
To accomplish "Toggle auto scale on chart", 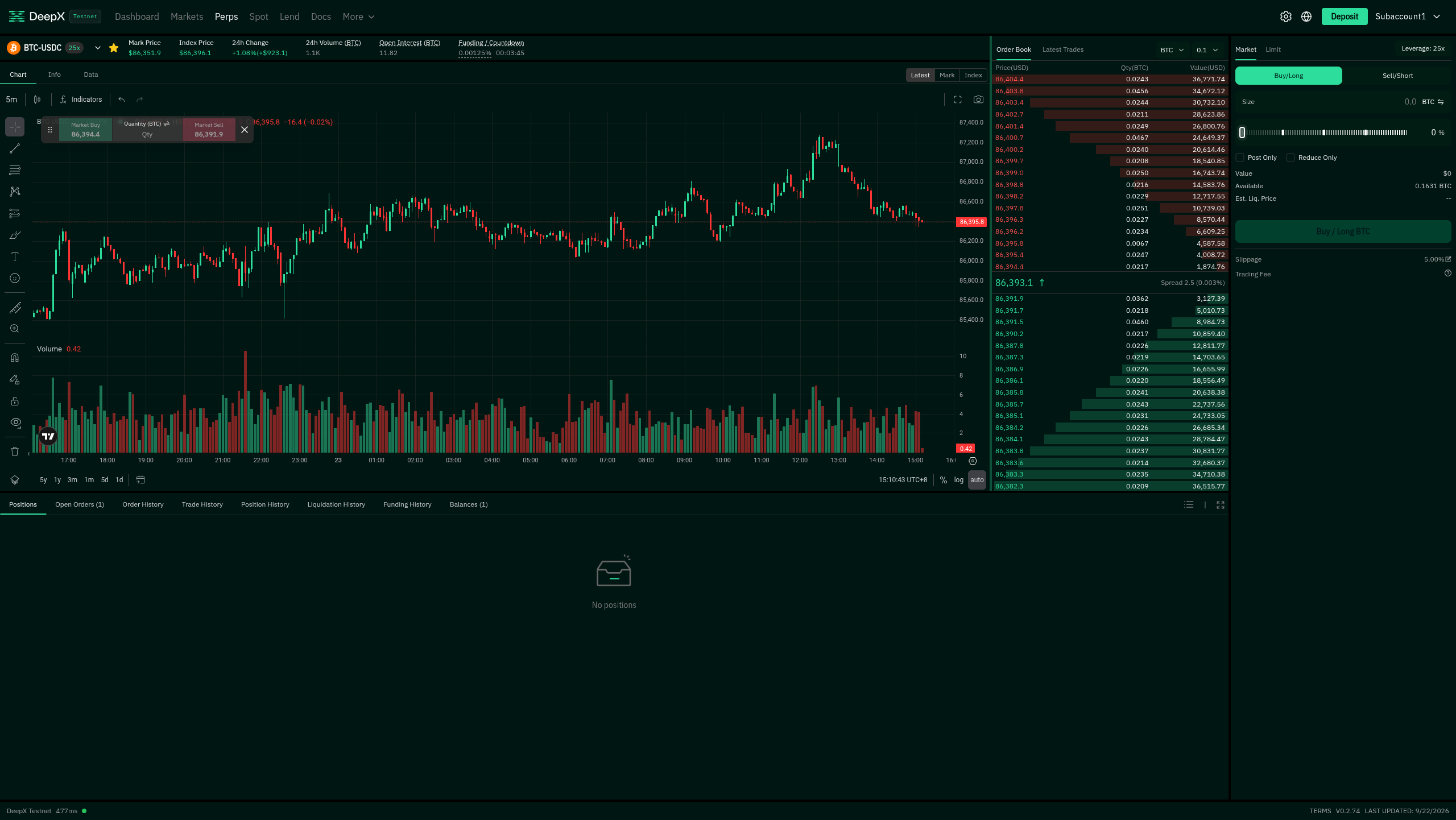I will coord(977,480).
